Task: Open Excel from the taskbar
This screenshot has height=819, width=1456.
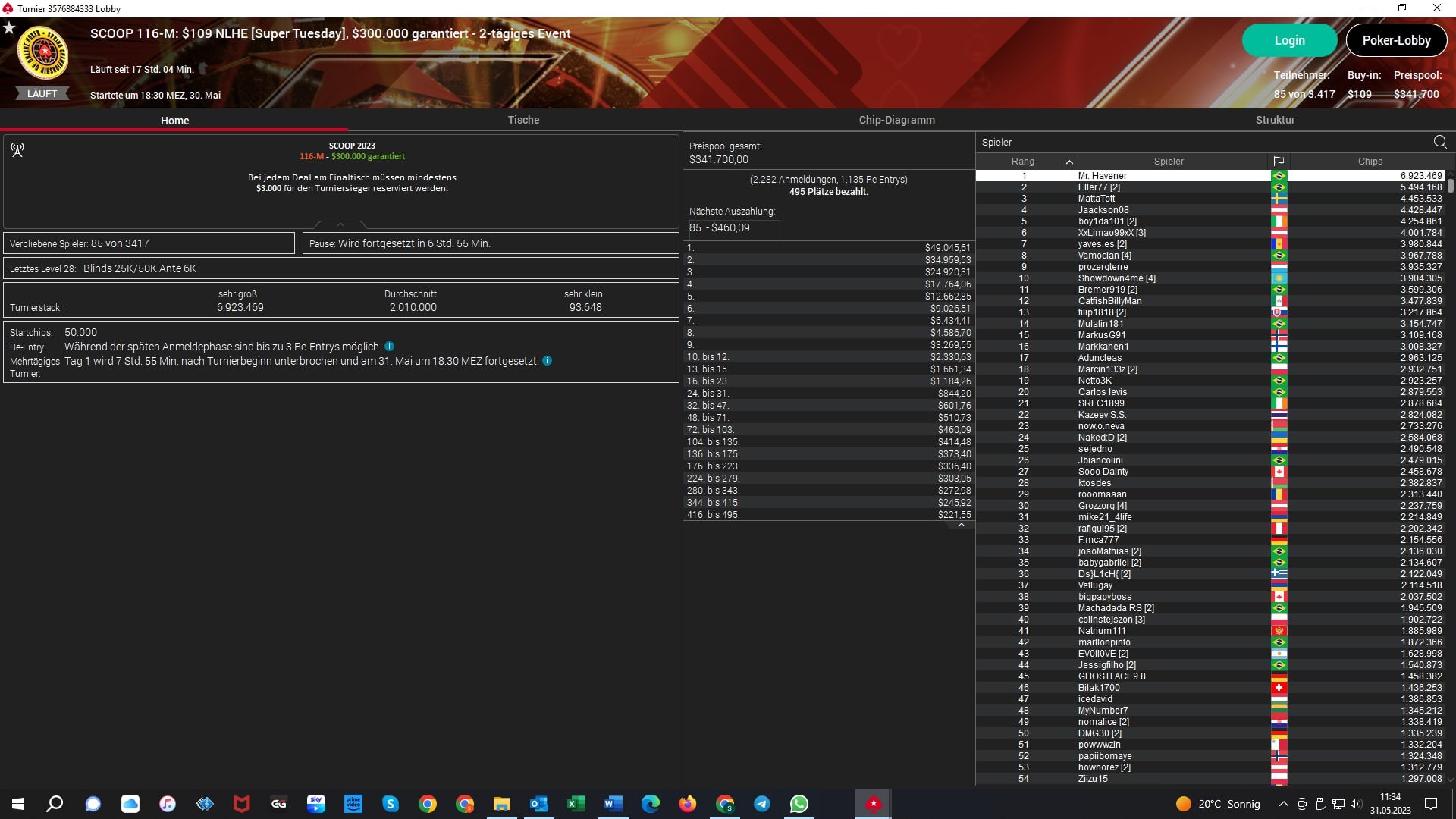Action: tap(576, 804)
